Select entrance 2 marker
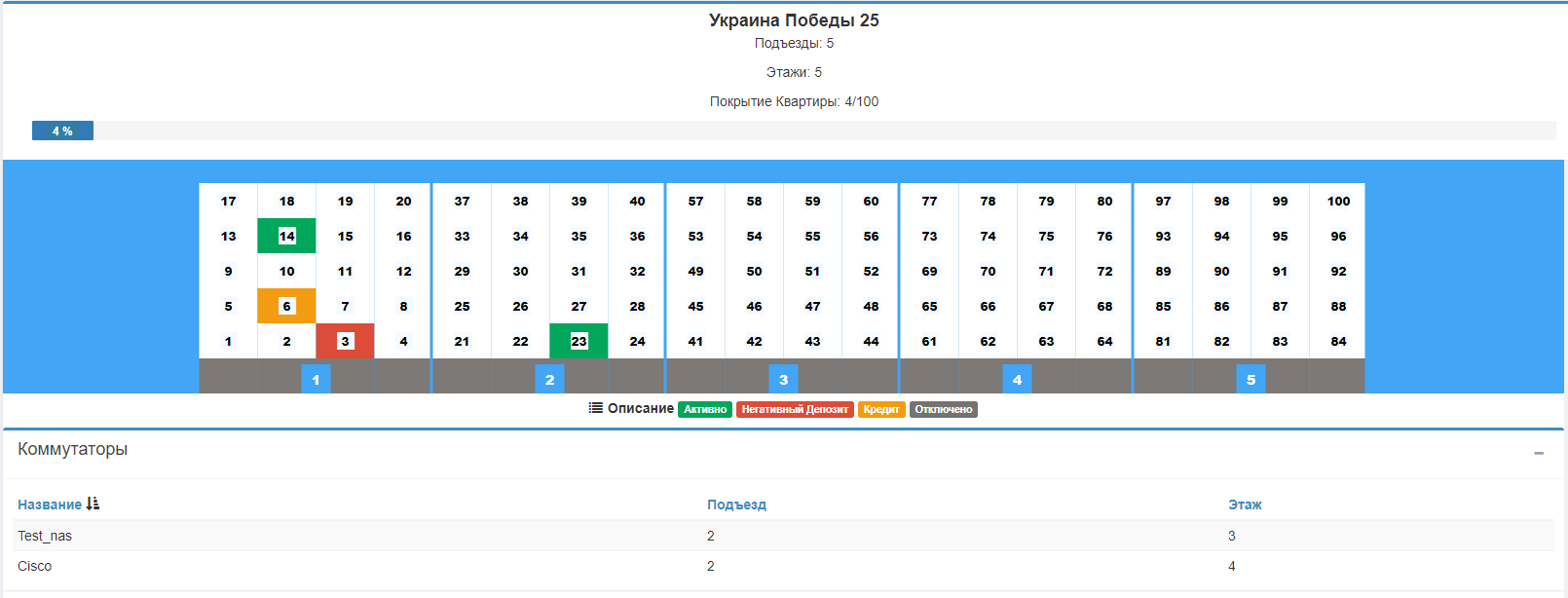Screen dimensions: 1568x598 549,379
